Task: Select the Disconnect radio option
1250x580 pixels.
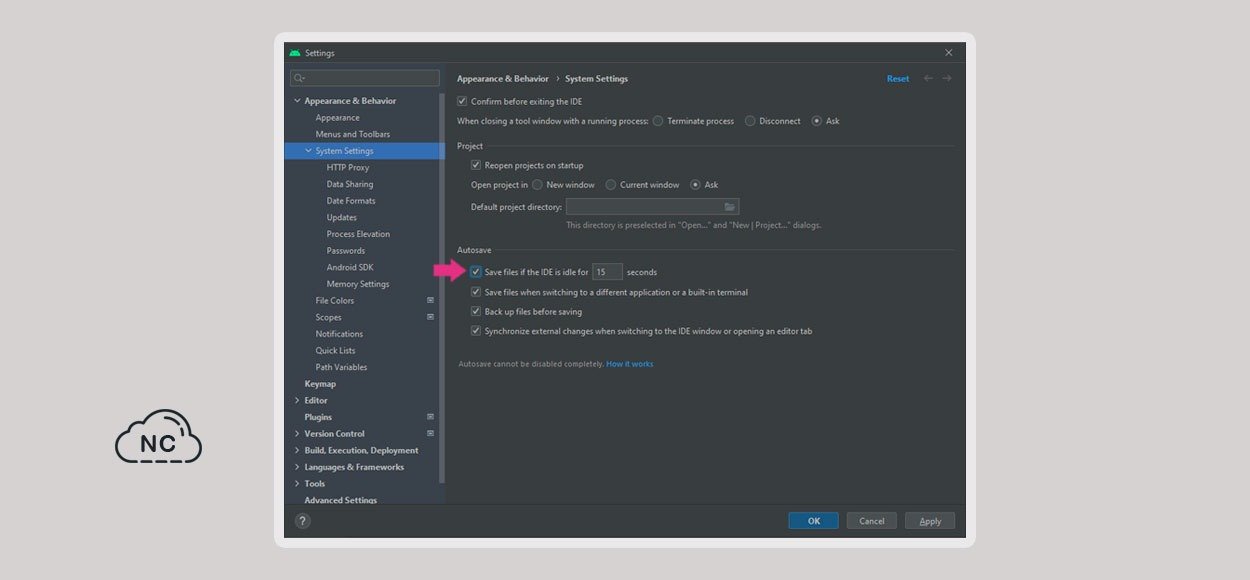Action: point(750,121)
